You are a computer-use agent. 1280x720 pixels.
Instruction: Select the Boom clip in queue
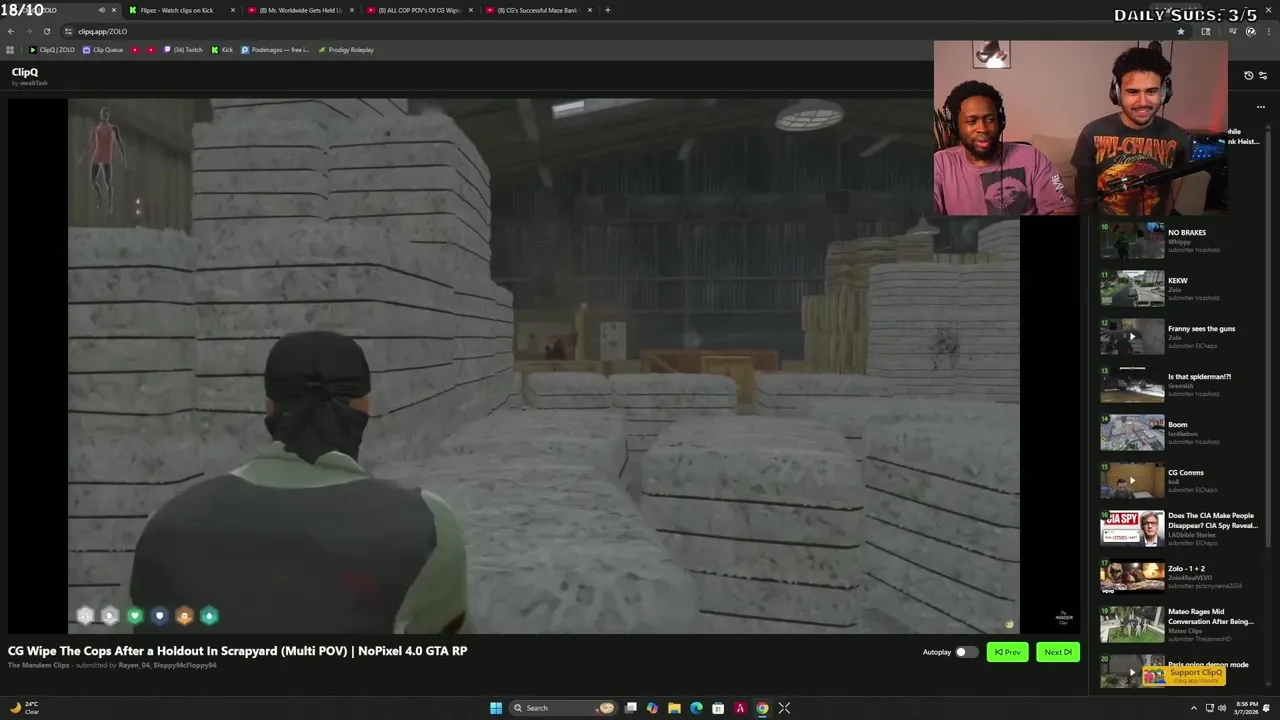[x=1178, y=433]
